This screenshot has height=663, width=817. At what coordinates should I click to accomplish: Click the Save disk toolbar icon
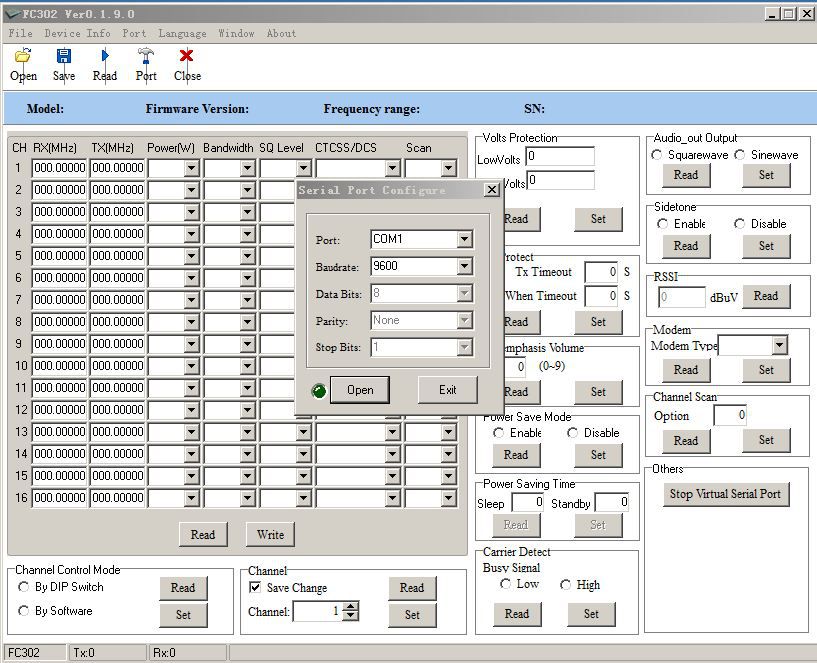[x=64, y=55]
